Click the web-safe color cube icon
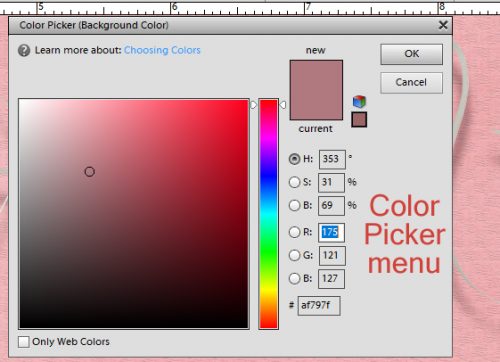 pyautogui.click(x=359, y=101)
